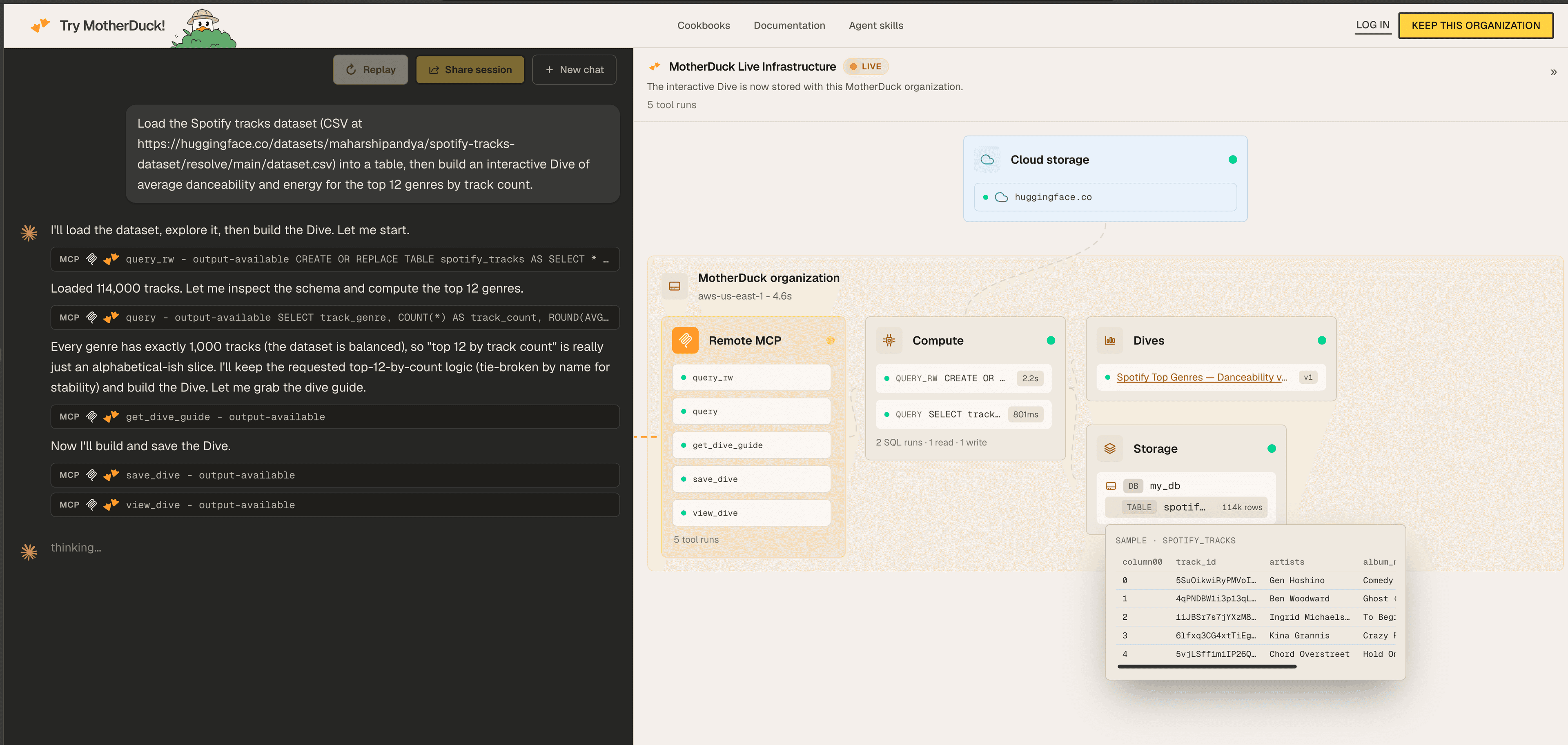1568x745 pixels.
Task: Click the sparkle icon next to thinking
Action: coord(29,552)
